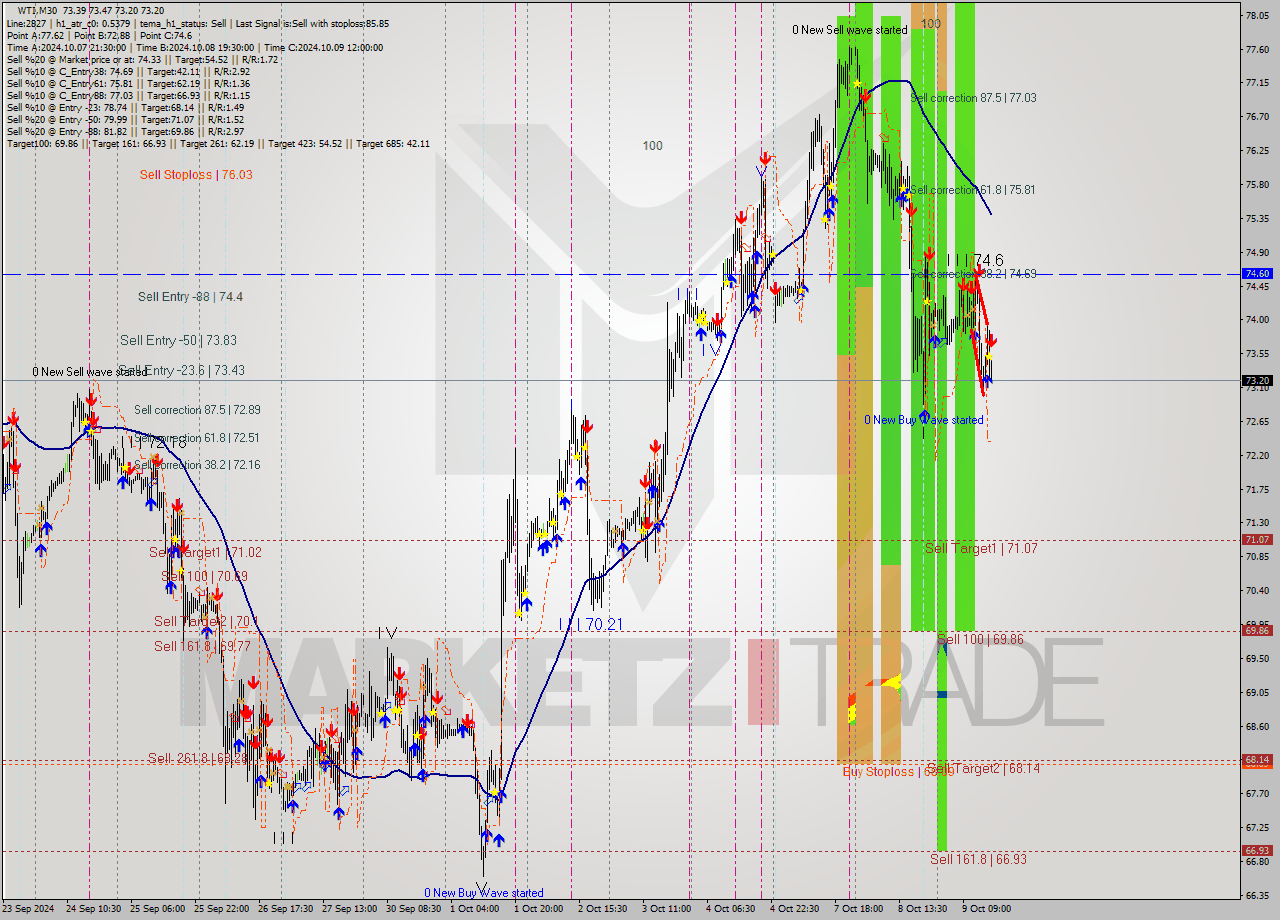1280x920 pixels.
Task: Select the 'Sell 161.8 | 66.93' label
Action: (978, 859)
